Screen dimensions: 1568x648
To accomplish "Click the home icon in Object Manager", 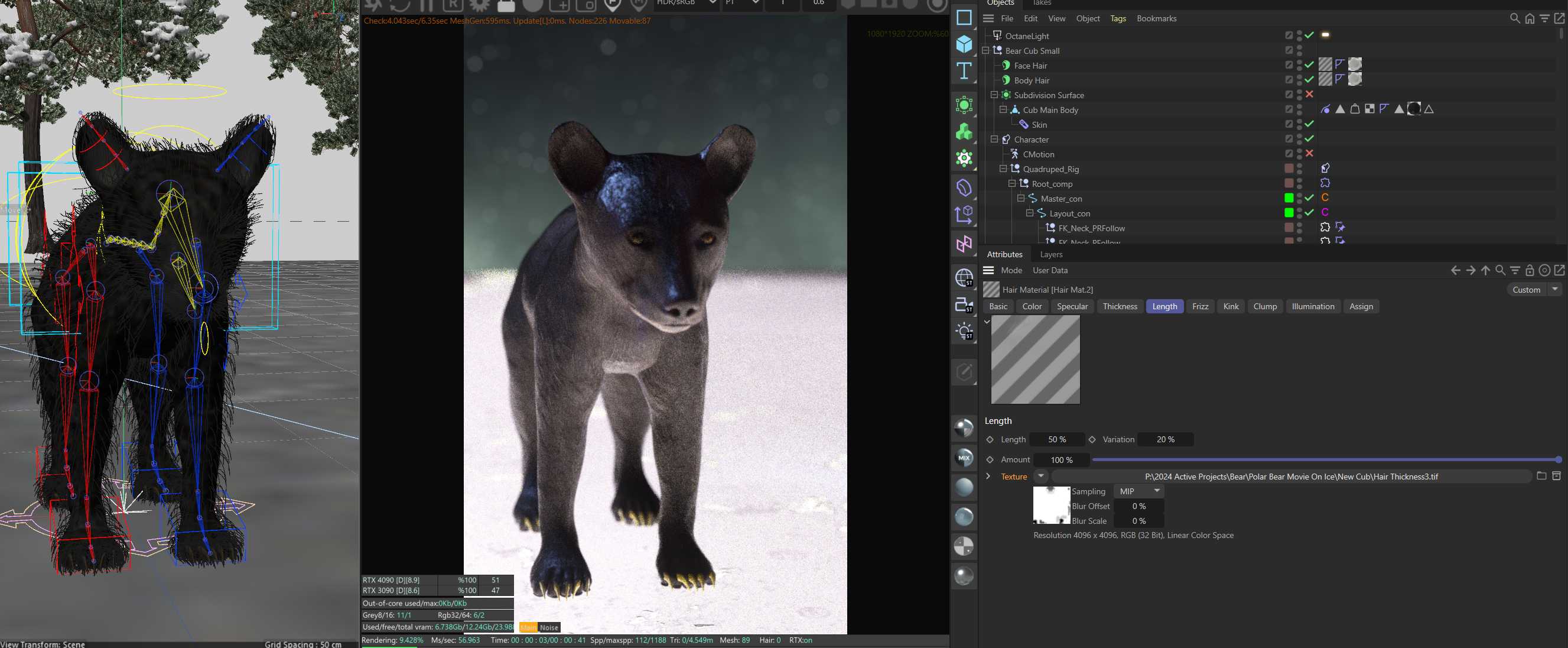I will tap(1530, 18).
